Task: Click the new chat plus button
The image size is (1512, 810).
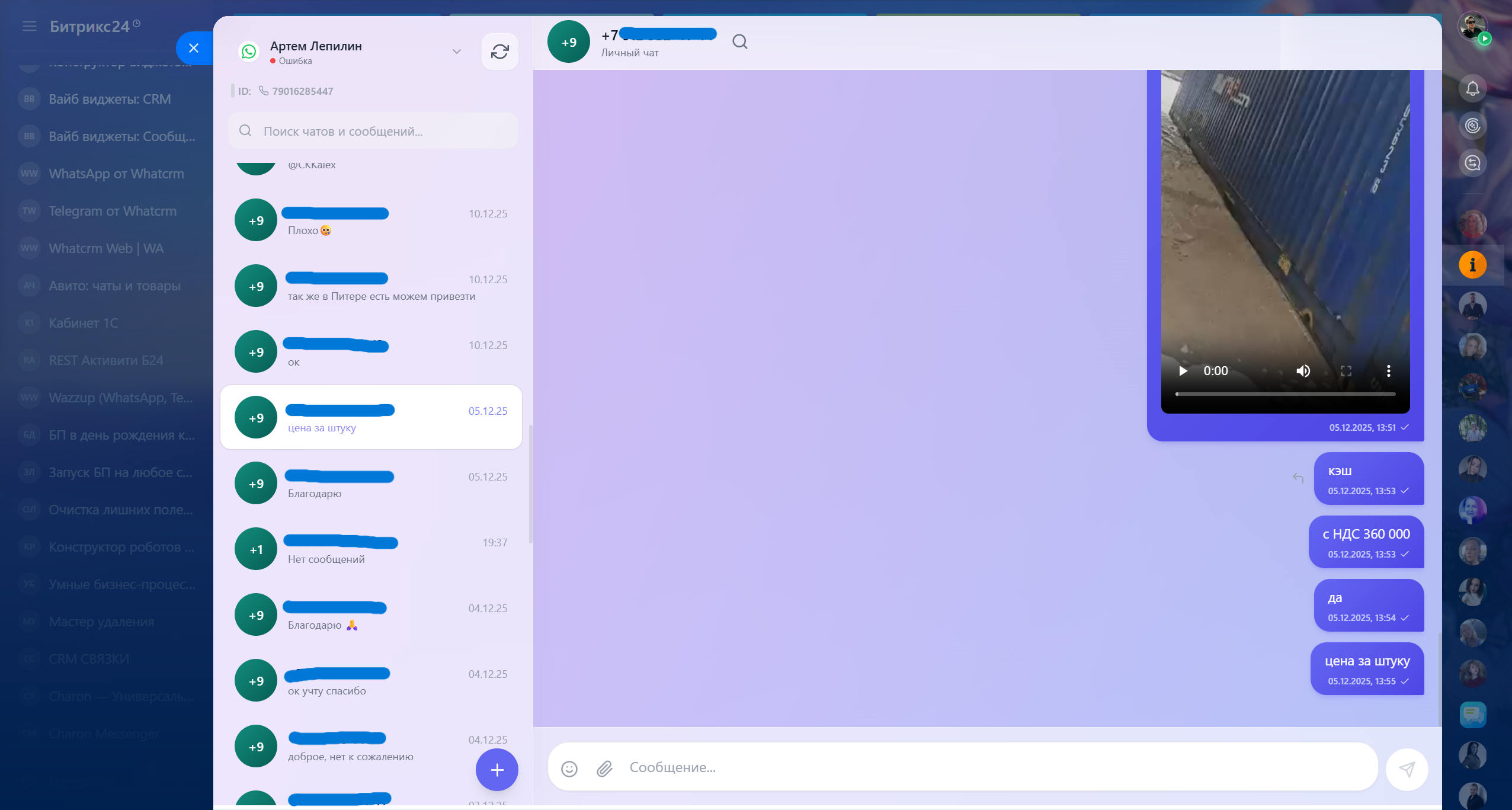Action: (496, 770)
